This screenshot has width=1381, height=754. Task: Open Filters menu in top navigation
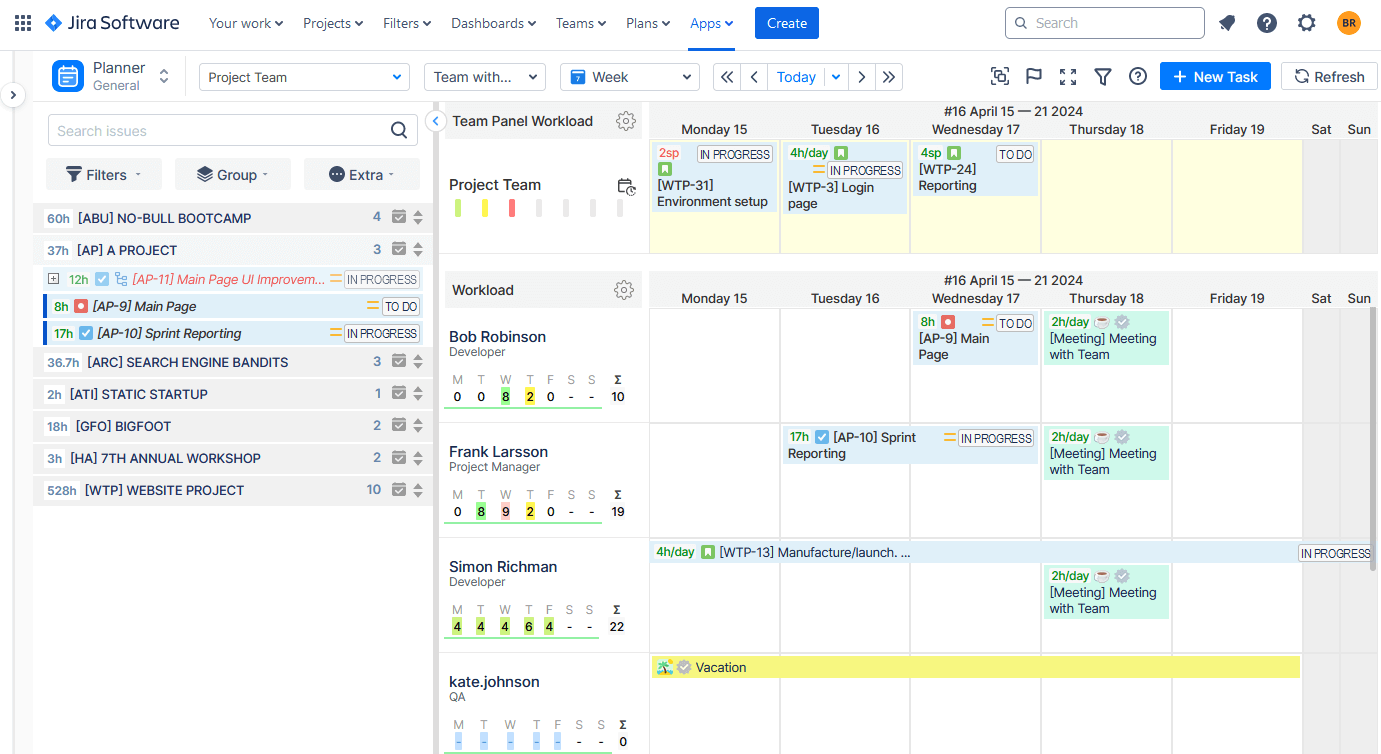[407, 23]
